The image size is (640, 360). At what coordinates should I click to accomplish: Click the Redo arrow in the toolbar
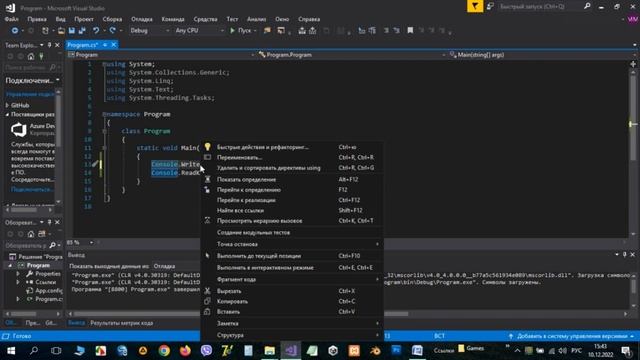[113, 31]
